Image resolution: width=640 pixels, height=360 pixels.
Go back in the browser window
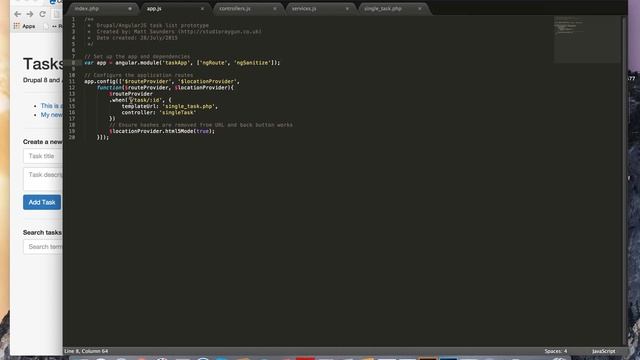click(x=17, y=14)
